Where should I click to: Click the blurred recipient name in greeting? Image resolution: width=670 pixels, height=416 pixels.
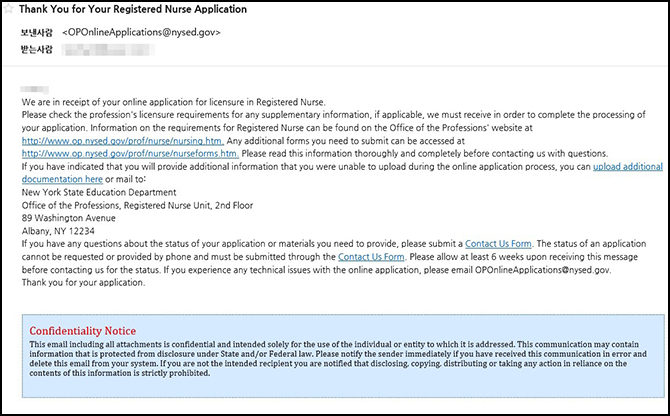coord(35,90)
